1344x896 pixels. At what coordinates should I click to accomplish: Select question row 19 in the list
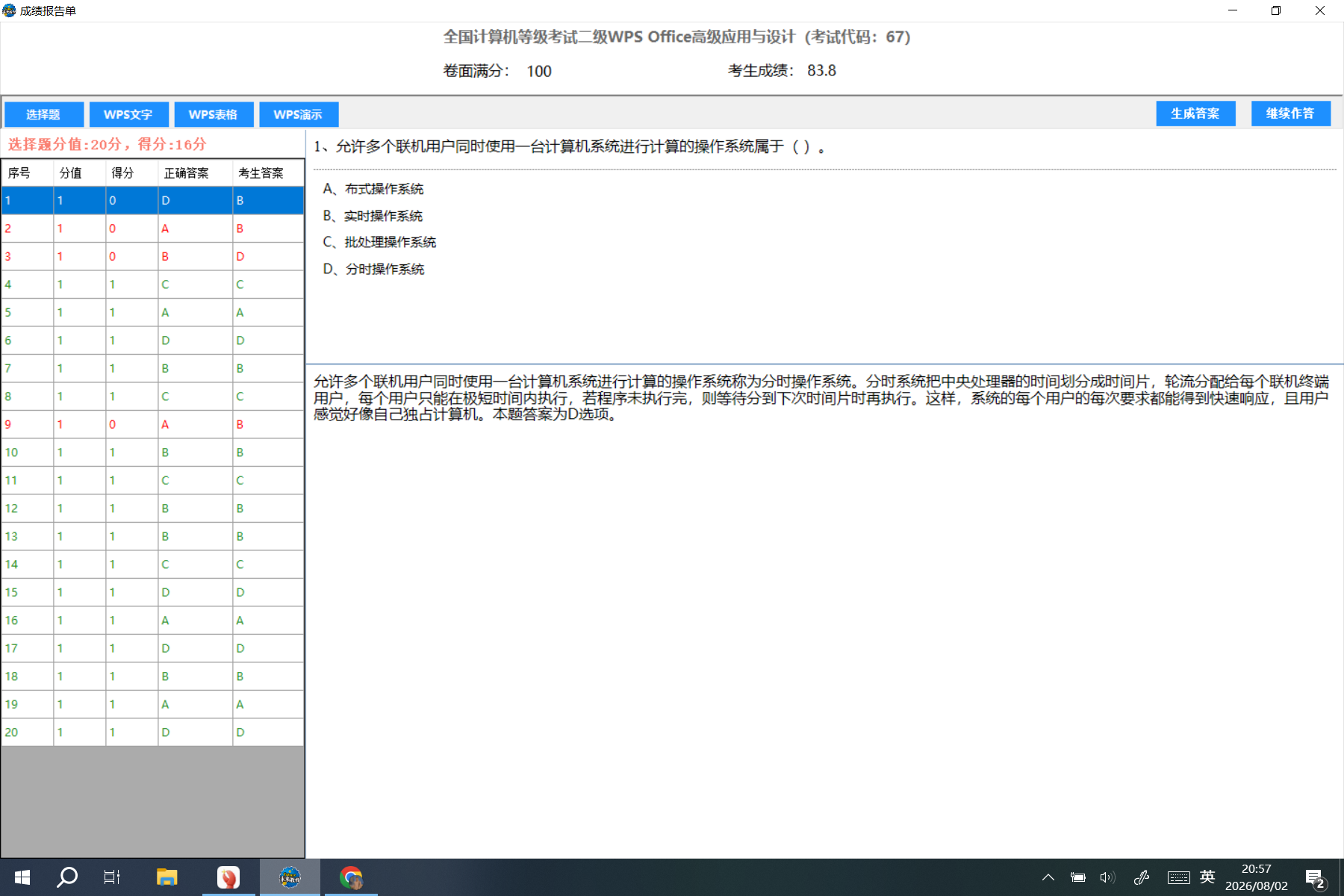[152, 704]
